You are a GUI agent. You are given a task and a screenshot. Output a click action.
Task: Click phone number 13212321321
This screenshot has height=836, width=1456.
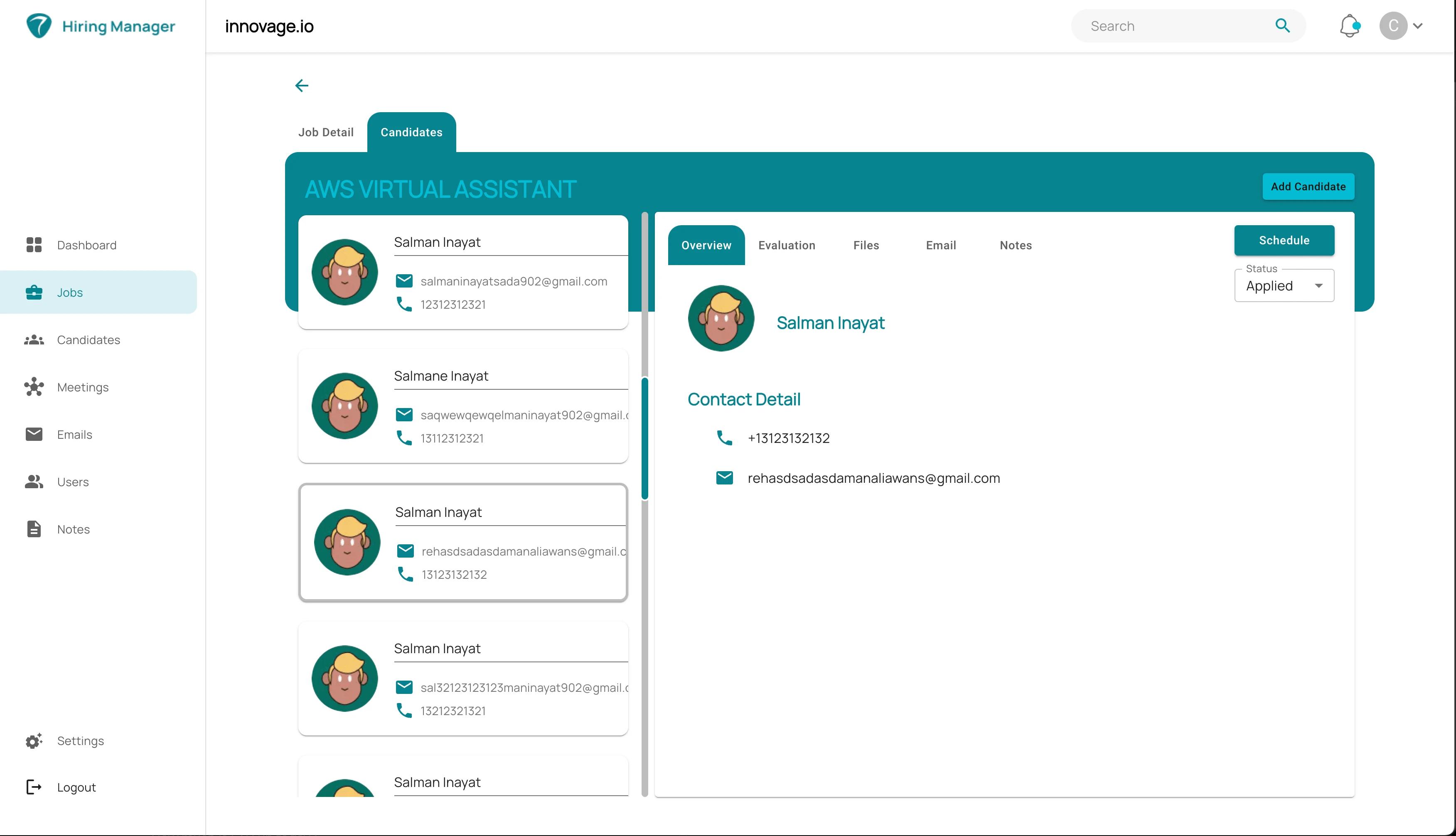coord(453,711)
